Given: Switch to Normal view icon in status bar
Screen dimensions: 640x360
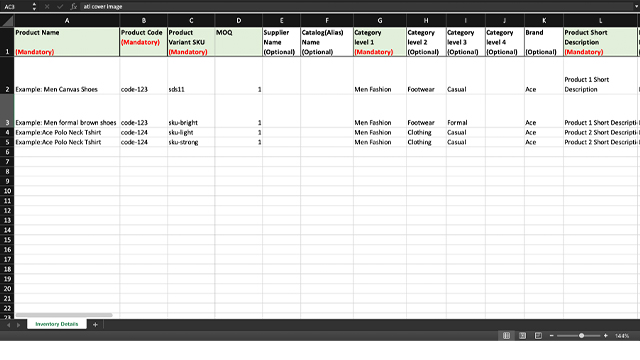Looking at the screenshot, I should (507, 336).
